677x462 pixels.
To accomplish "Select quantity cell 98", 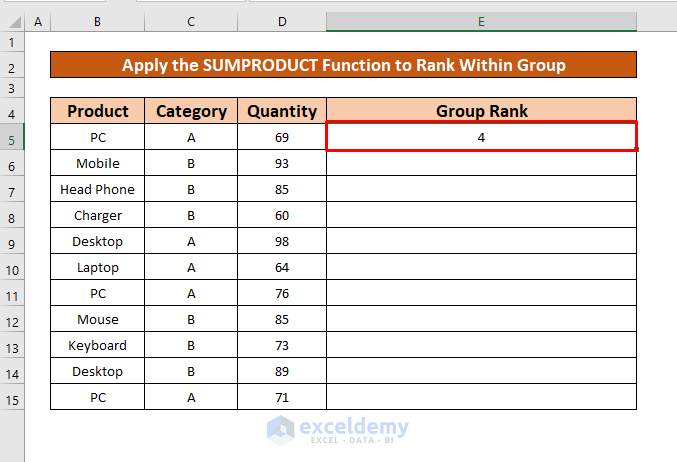I will click(x=282, y=241).
